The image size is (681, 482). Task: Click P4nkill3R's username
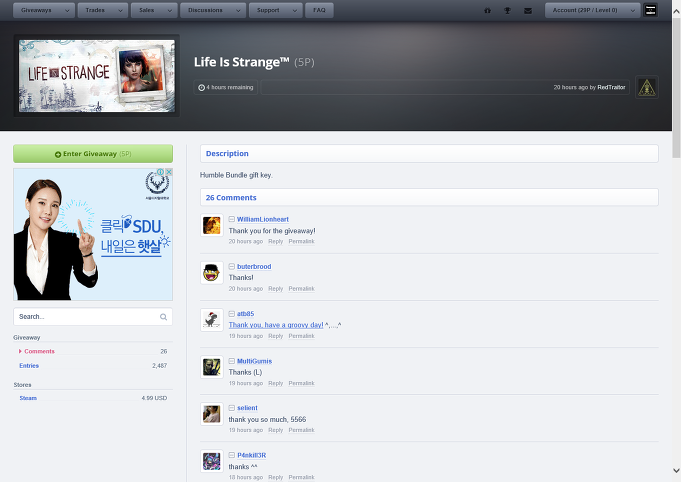point(251,455)
